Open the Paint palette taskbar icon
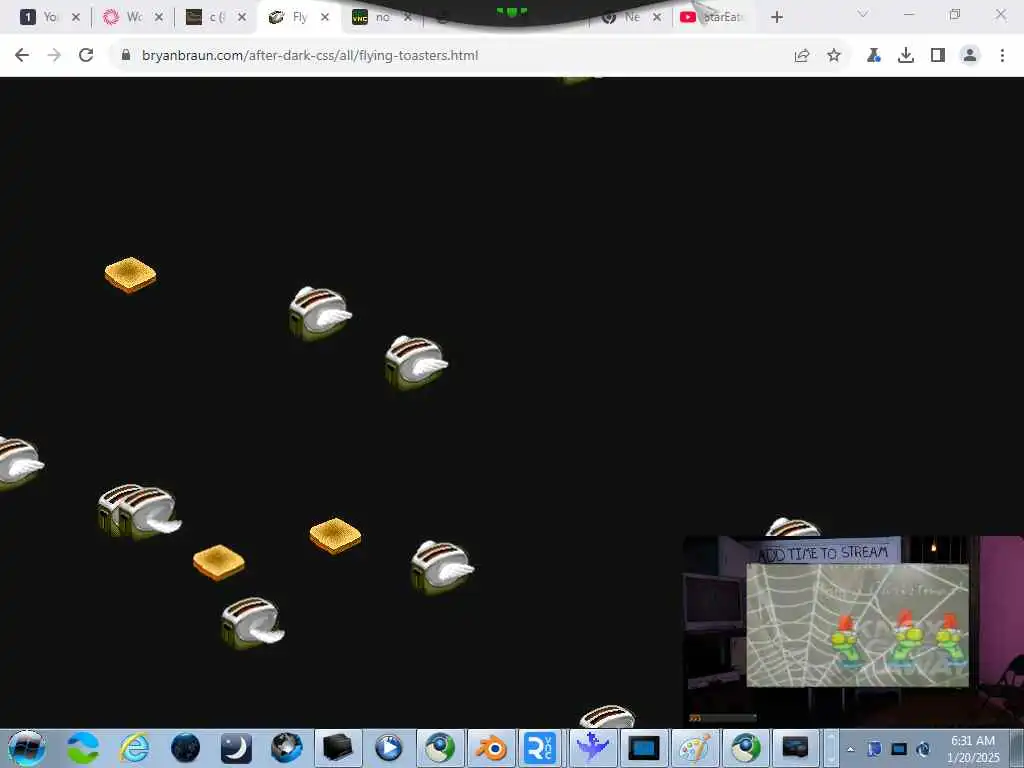 (694, 748)
